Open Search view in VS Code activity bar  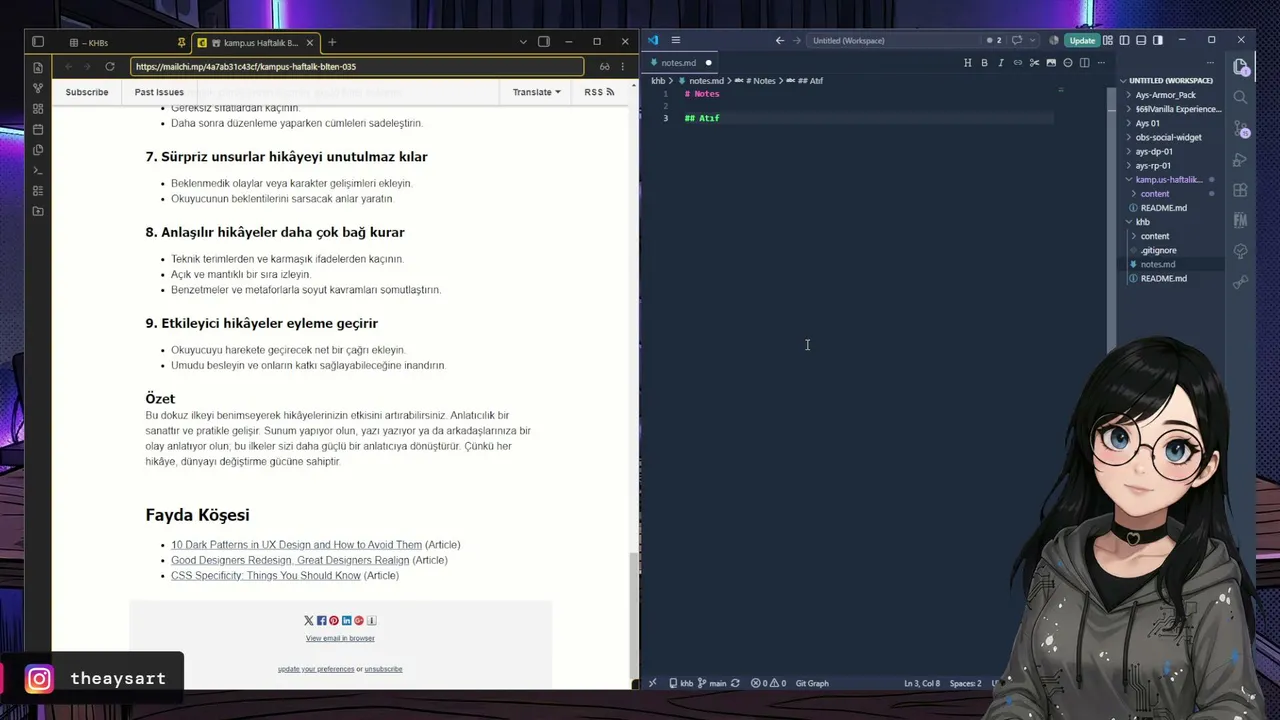point(1241,97)
